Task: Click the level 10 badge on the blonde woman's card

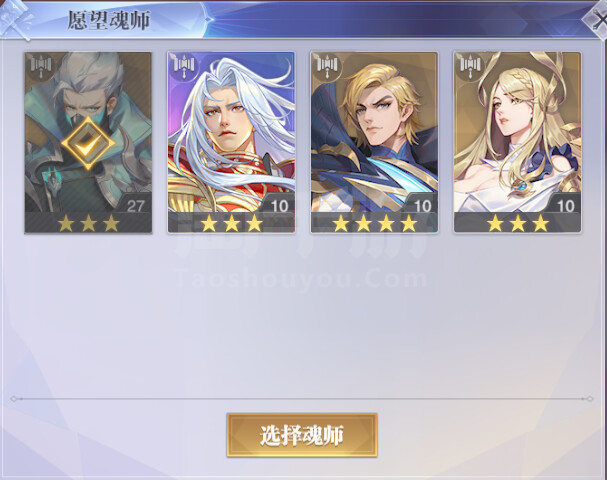Action: click(565, 206)
